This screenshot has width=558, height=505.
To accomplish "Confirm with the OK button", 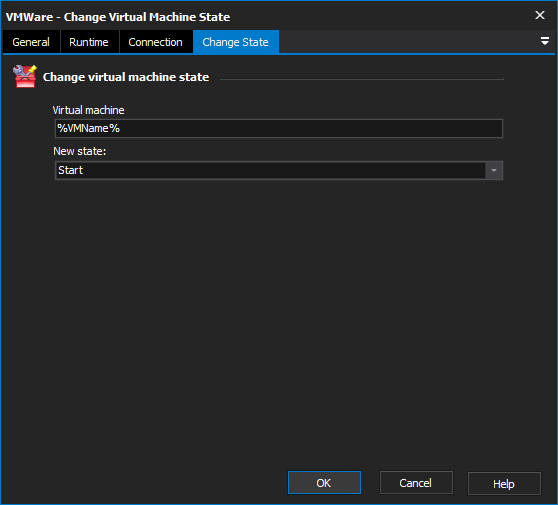I will pos(324,483).
